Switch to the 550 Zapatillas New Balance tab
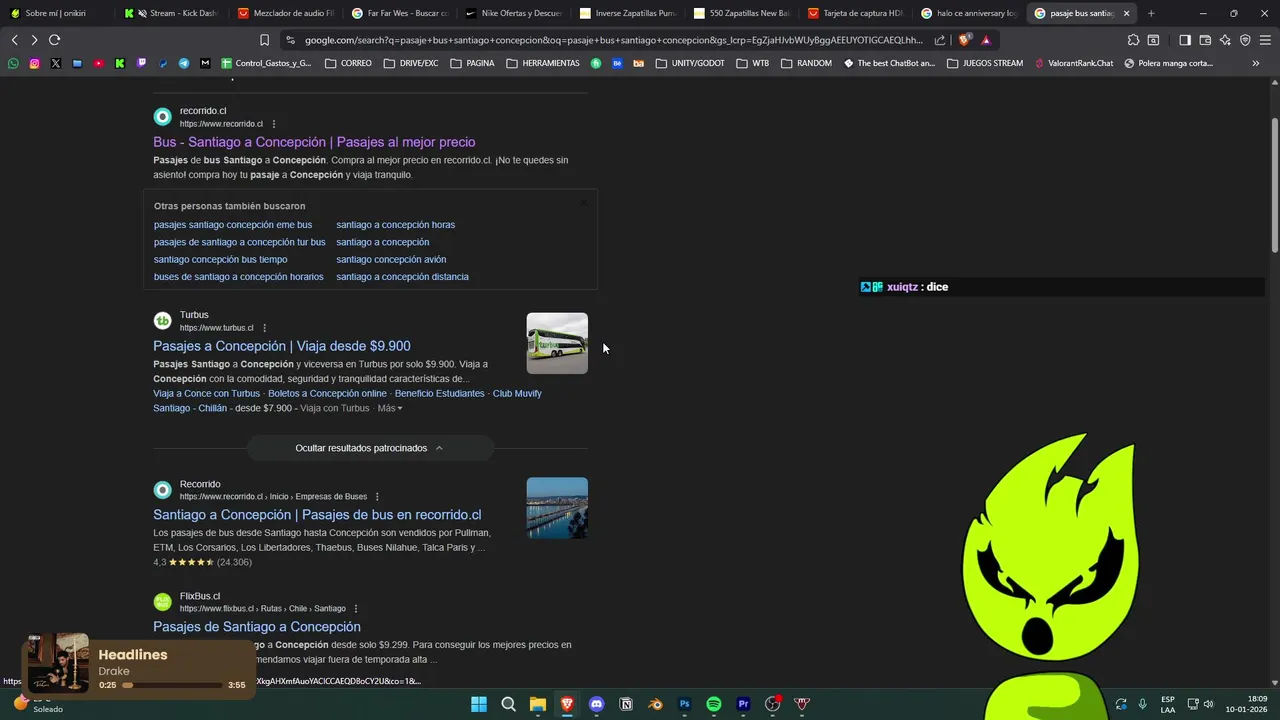The image size is (1280, 720). coord(742,13)
